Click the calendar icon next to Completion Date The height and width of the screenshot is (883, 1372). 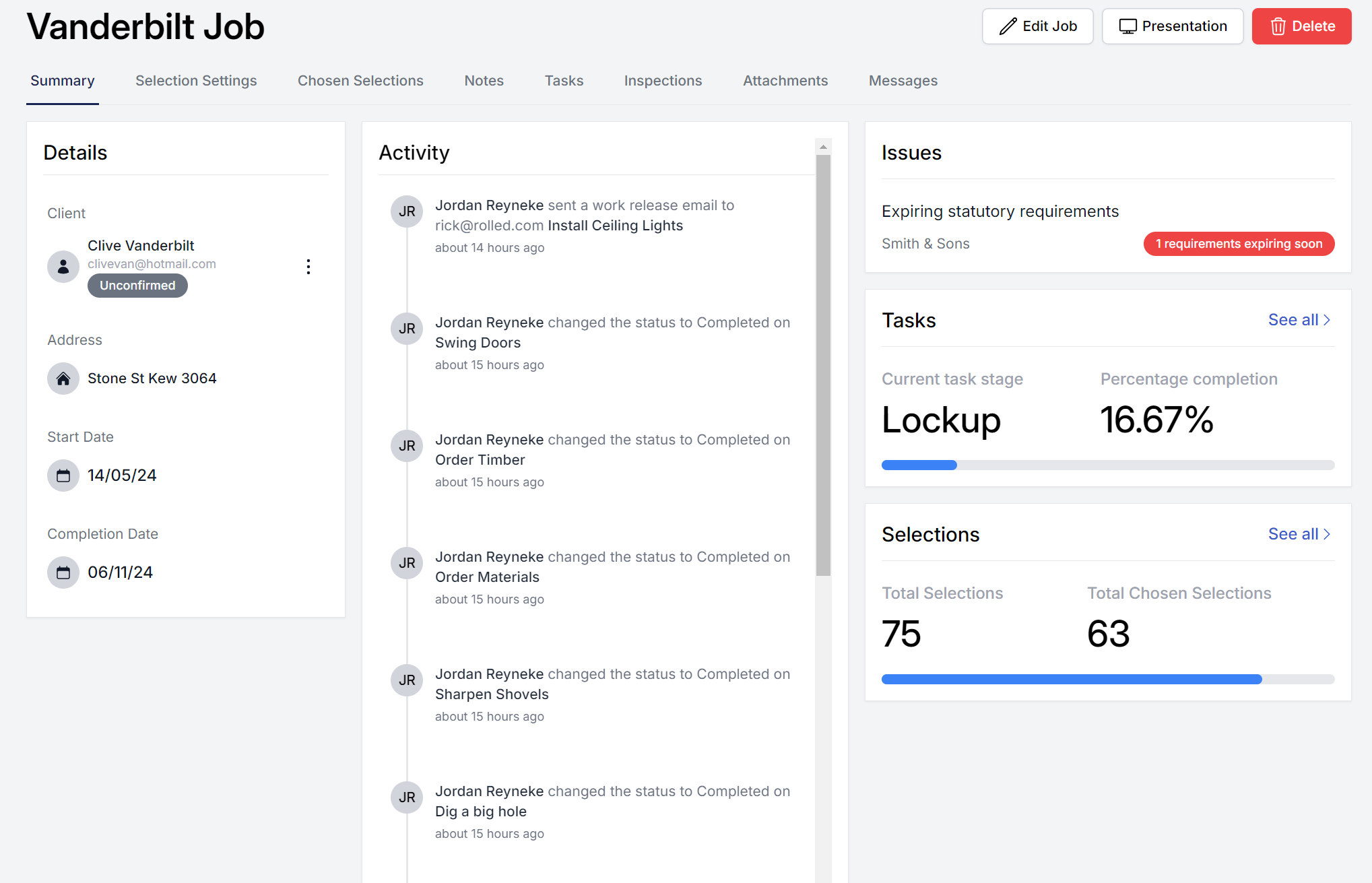pos(63,572)
